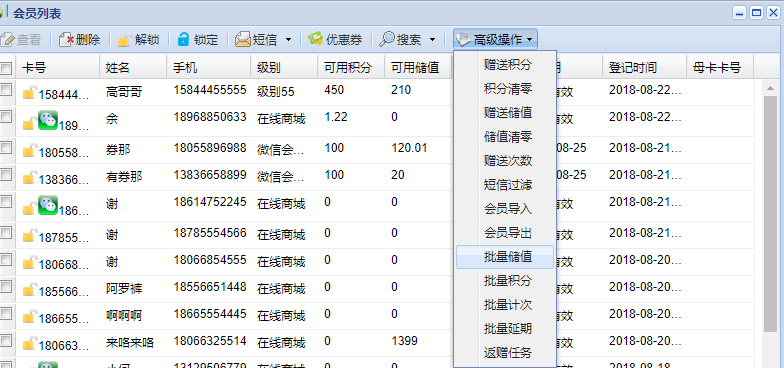Click the lock icon in 来咯来咯's row
This screenshot has width=784, height=368.
(x=30, y=343)
